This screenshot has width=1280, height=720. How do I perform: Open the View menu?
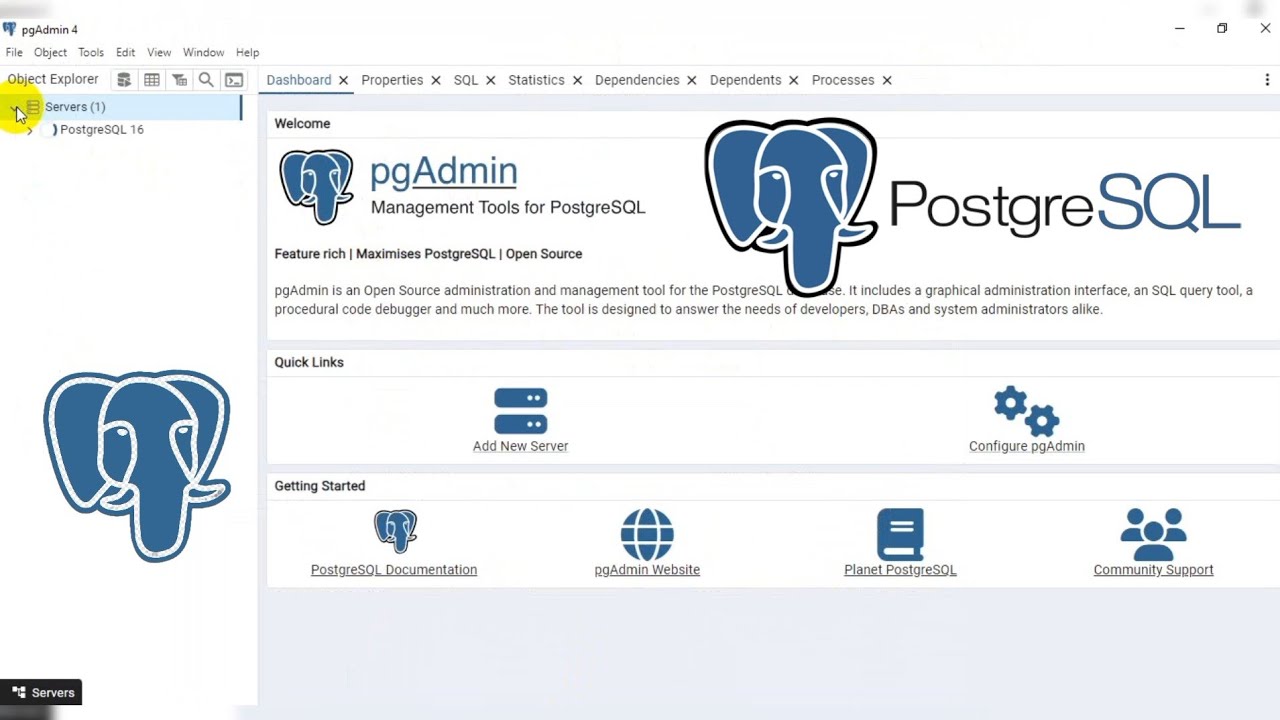pos(159,52)
